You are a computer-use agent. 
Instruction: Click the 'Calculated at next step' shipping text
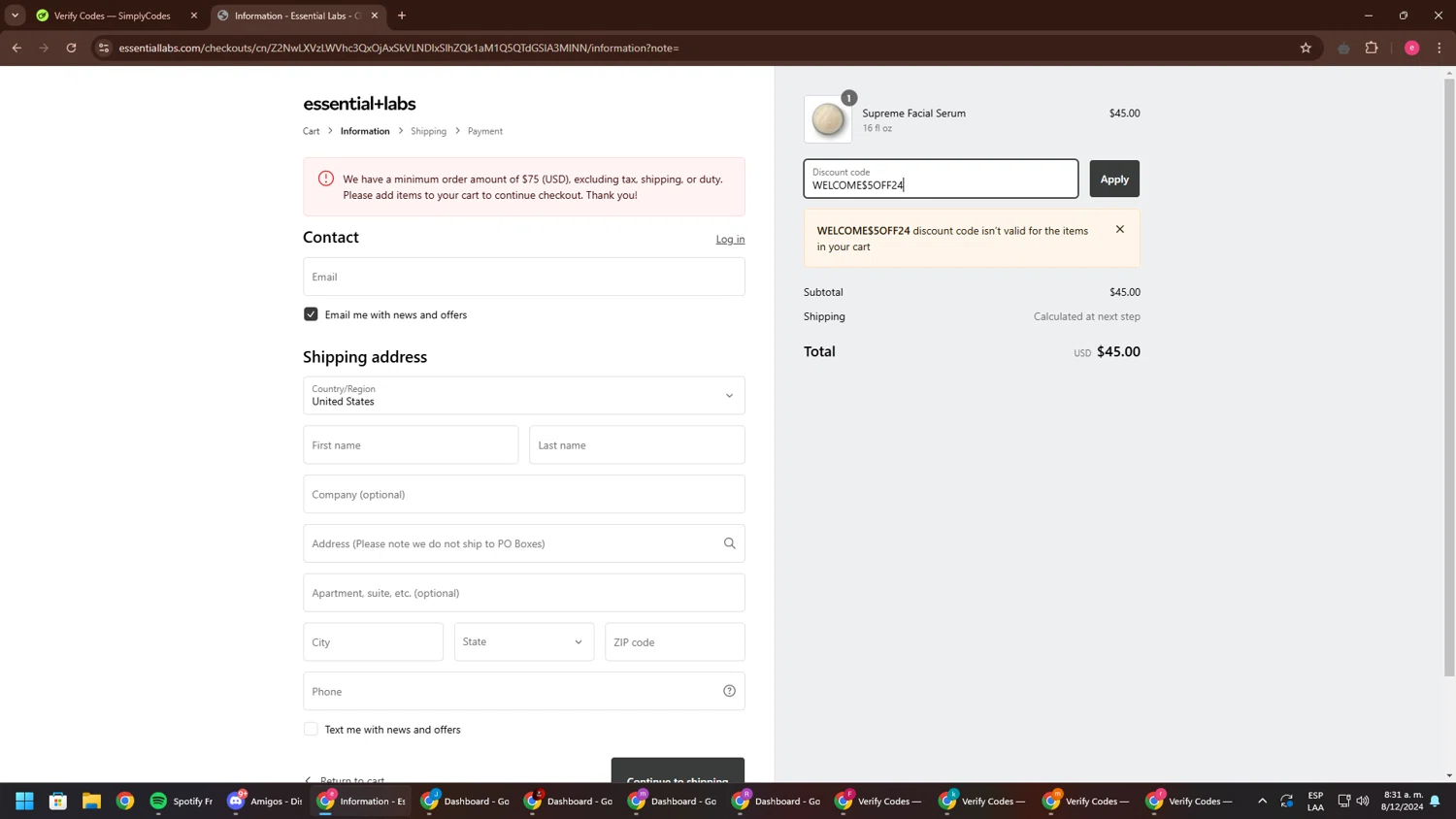coord(1086,316)
